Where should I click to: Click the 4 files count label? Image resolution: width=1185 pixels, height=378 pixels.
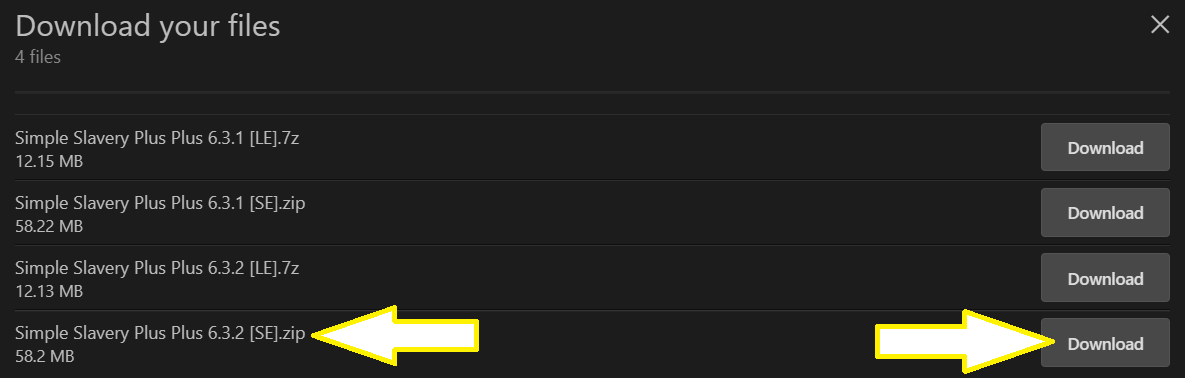(38, 57)
